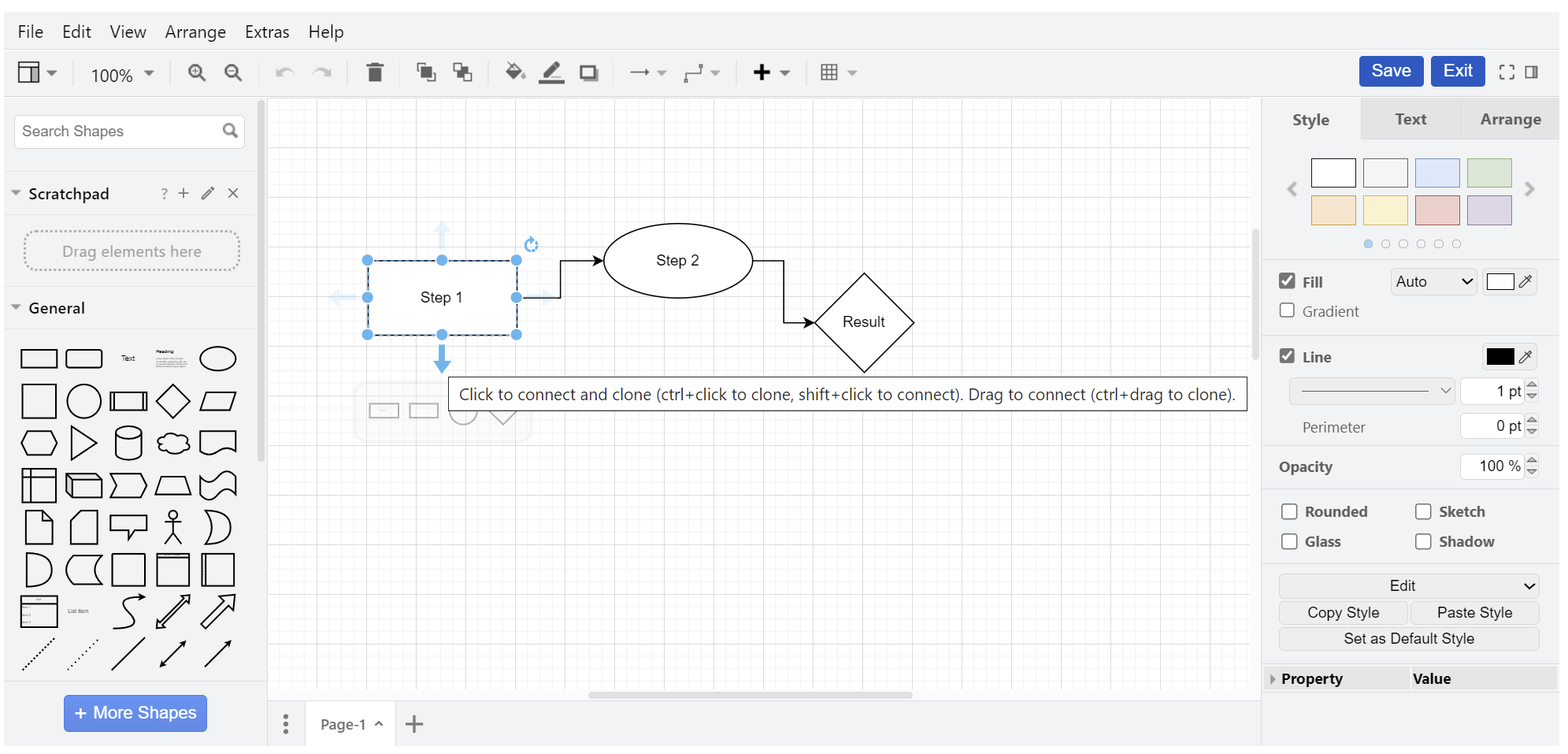Screen dimensions: 1568x754
Task: Select the cylinder shape from General palette
Action: tap(128, 444)
